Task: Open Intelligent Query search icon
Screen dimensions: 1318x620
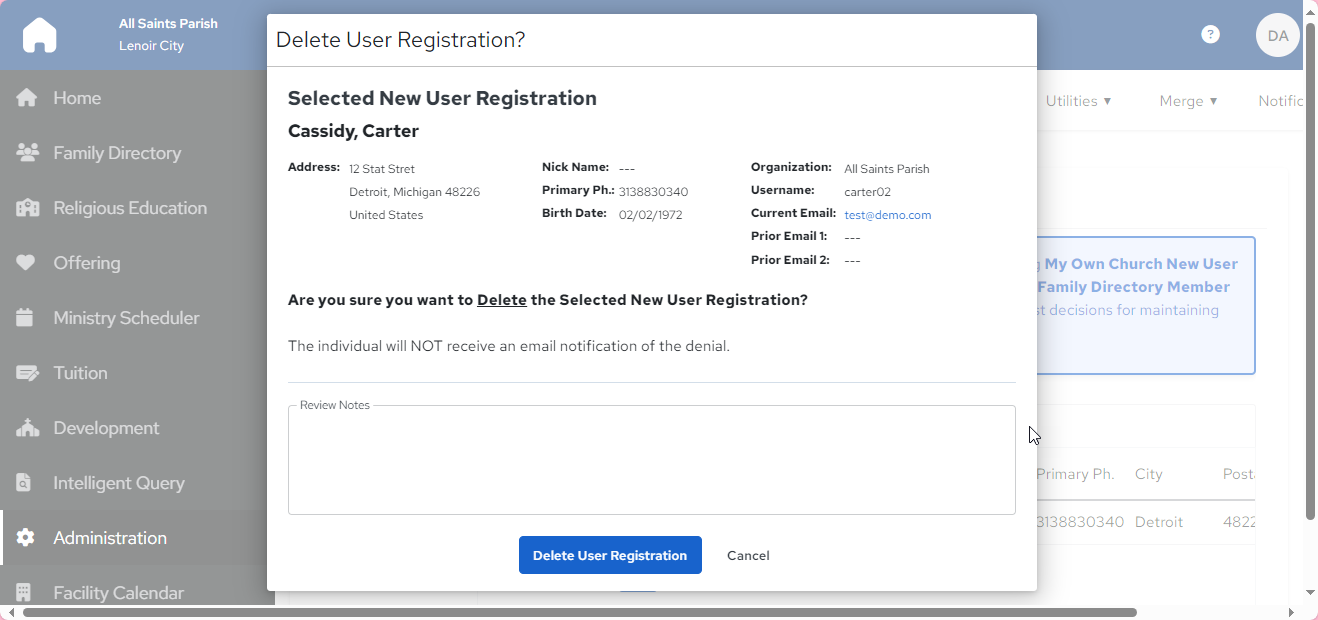Action: (x=25, y=483)
